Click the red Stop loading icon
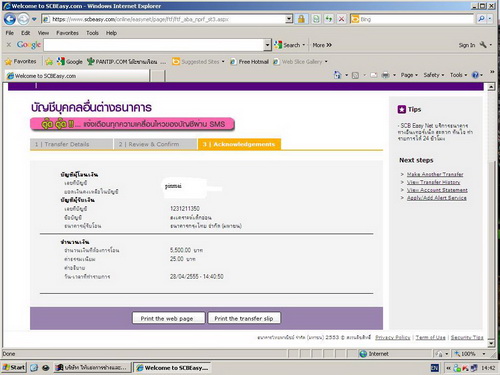 tap(341, 19)
